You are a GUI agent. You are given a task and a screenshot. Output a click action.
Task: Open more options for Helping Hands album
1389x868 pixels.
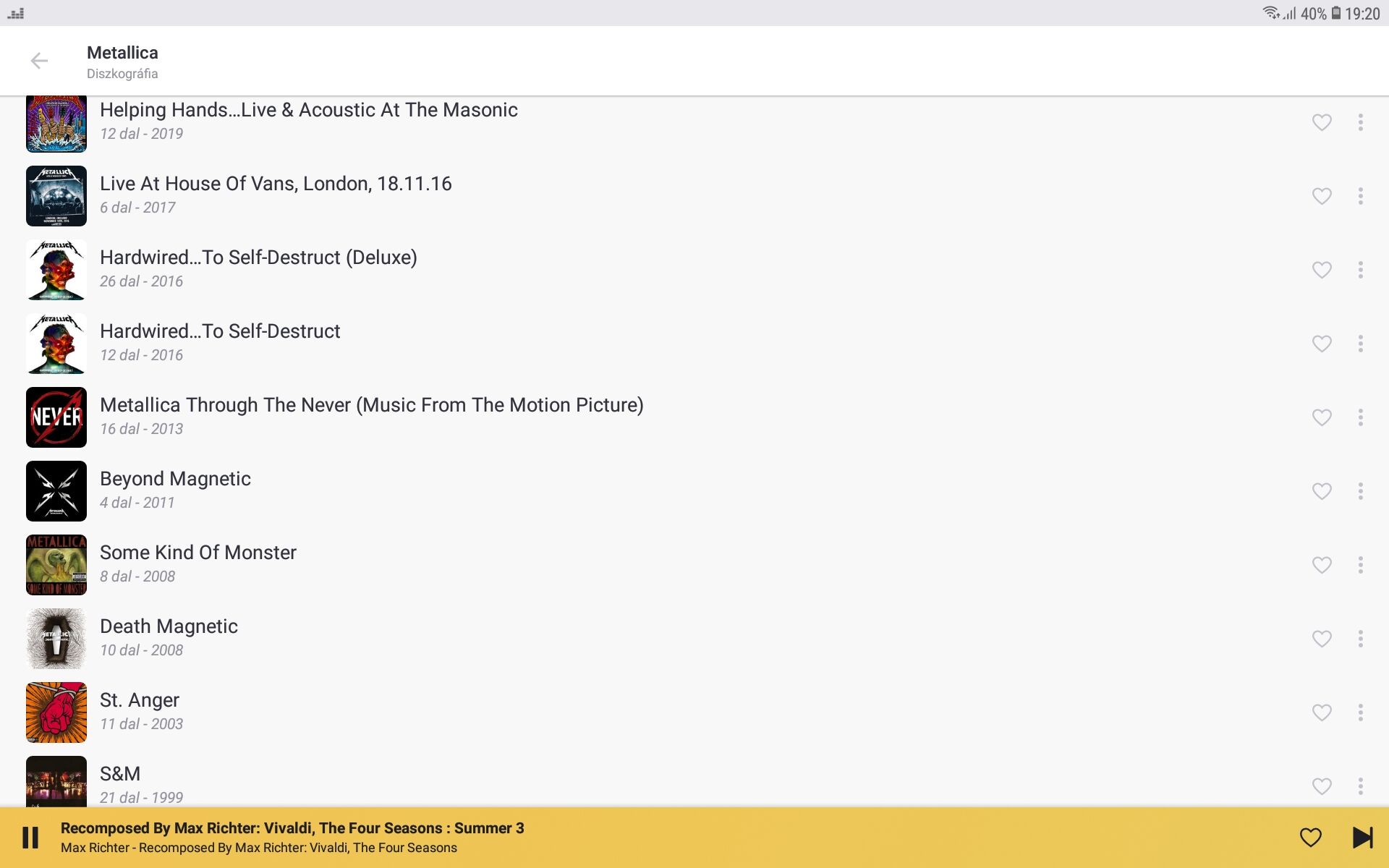(1361, 122)
